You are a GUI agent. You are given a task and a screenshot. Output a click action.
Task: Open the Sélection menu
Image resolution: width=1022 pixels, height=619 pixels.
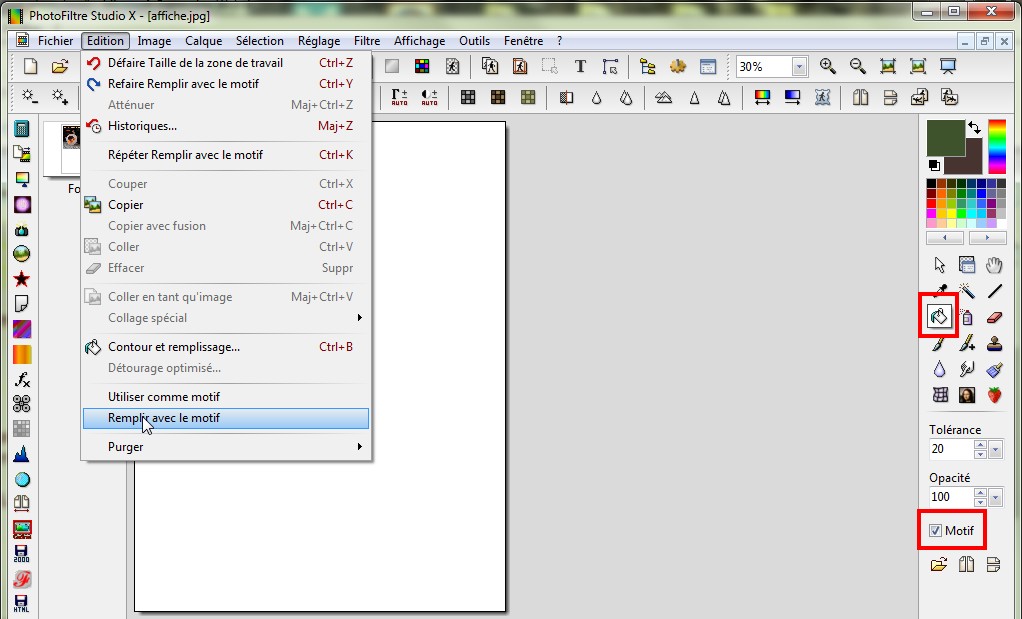tap(259, 41)
